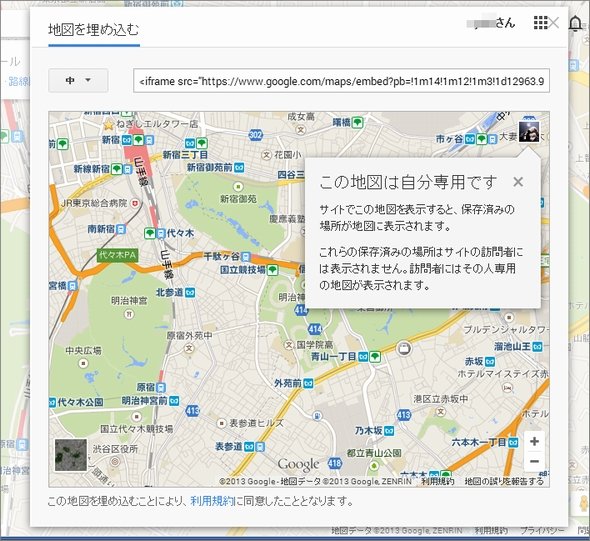Click the 代々木PA parking area label

117,255
